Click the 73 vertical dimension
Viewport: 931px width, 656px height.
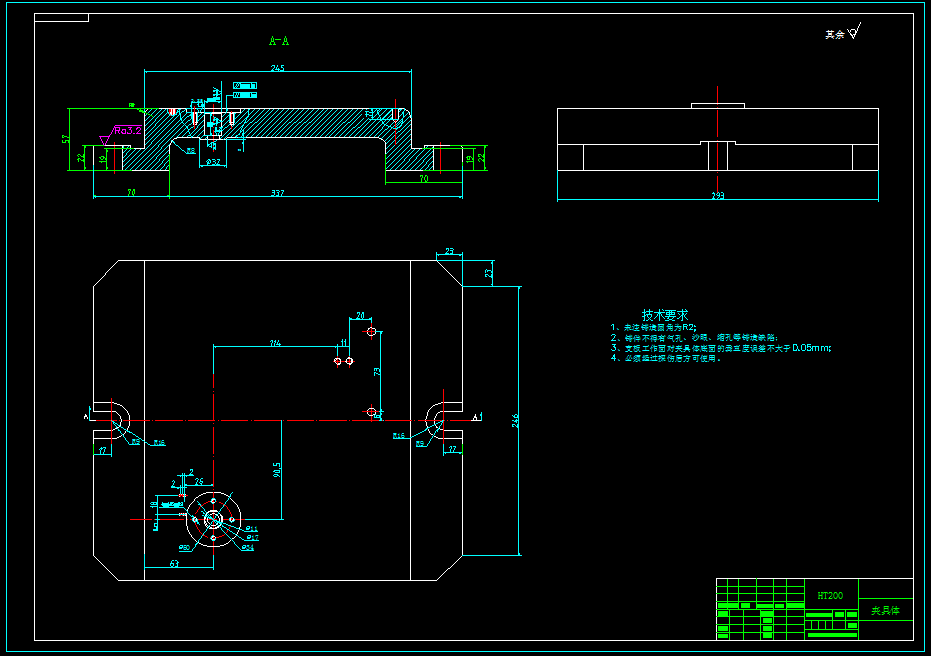(377, 372)
